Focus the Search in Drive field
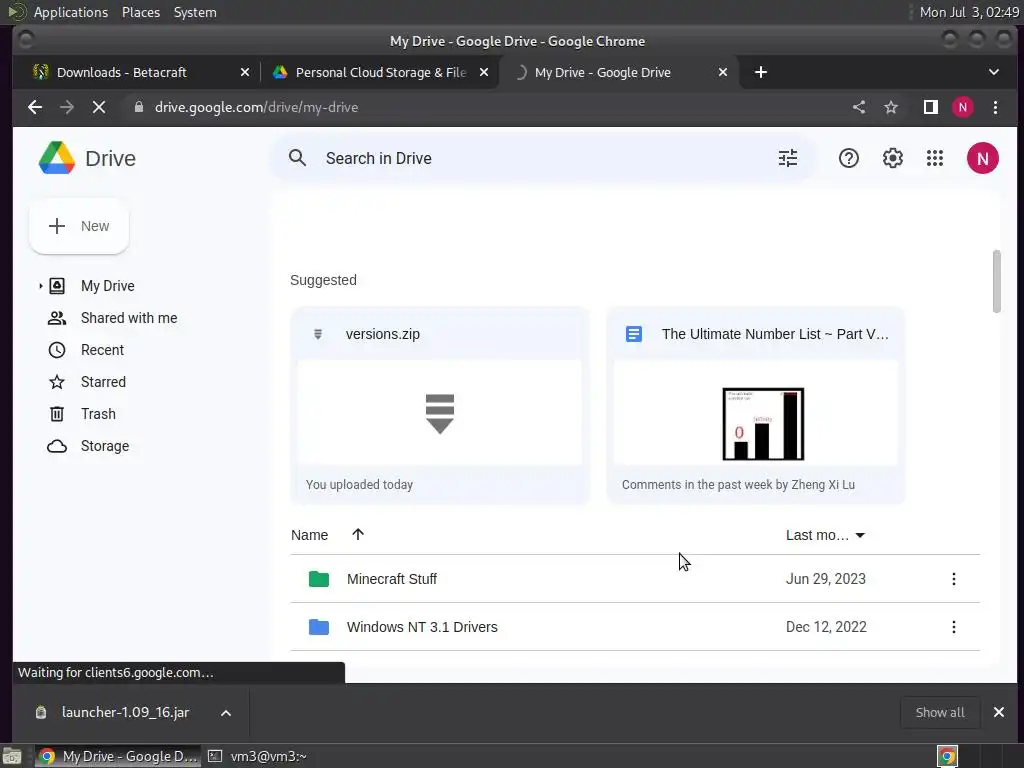 click(542, 158)
